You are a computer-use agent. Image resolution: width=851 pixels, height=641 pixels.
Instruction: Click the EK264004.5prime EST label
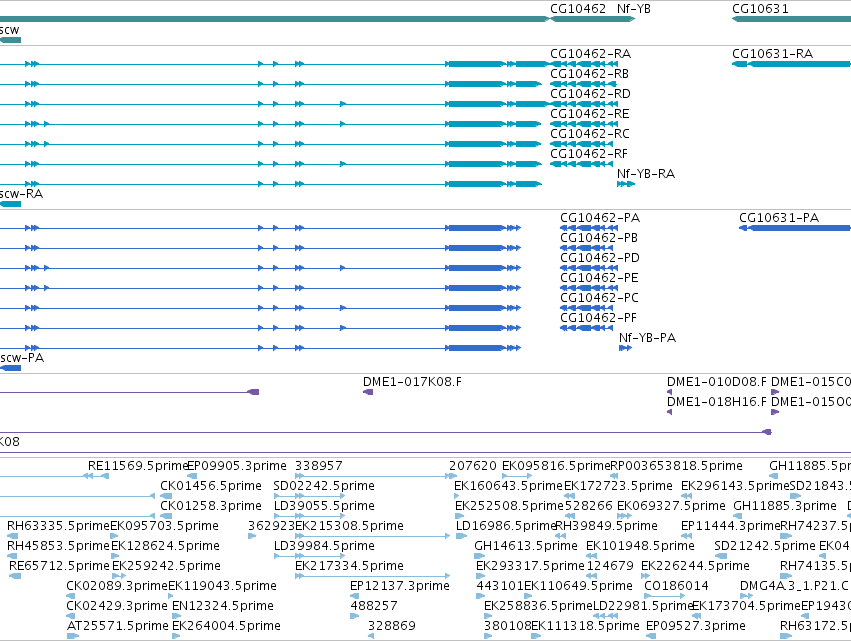click(226, 626)
